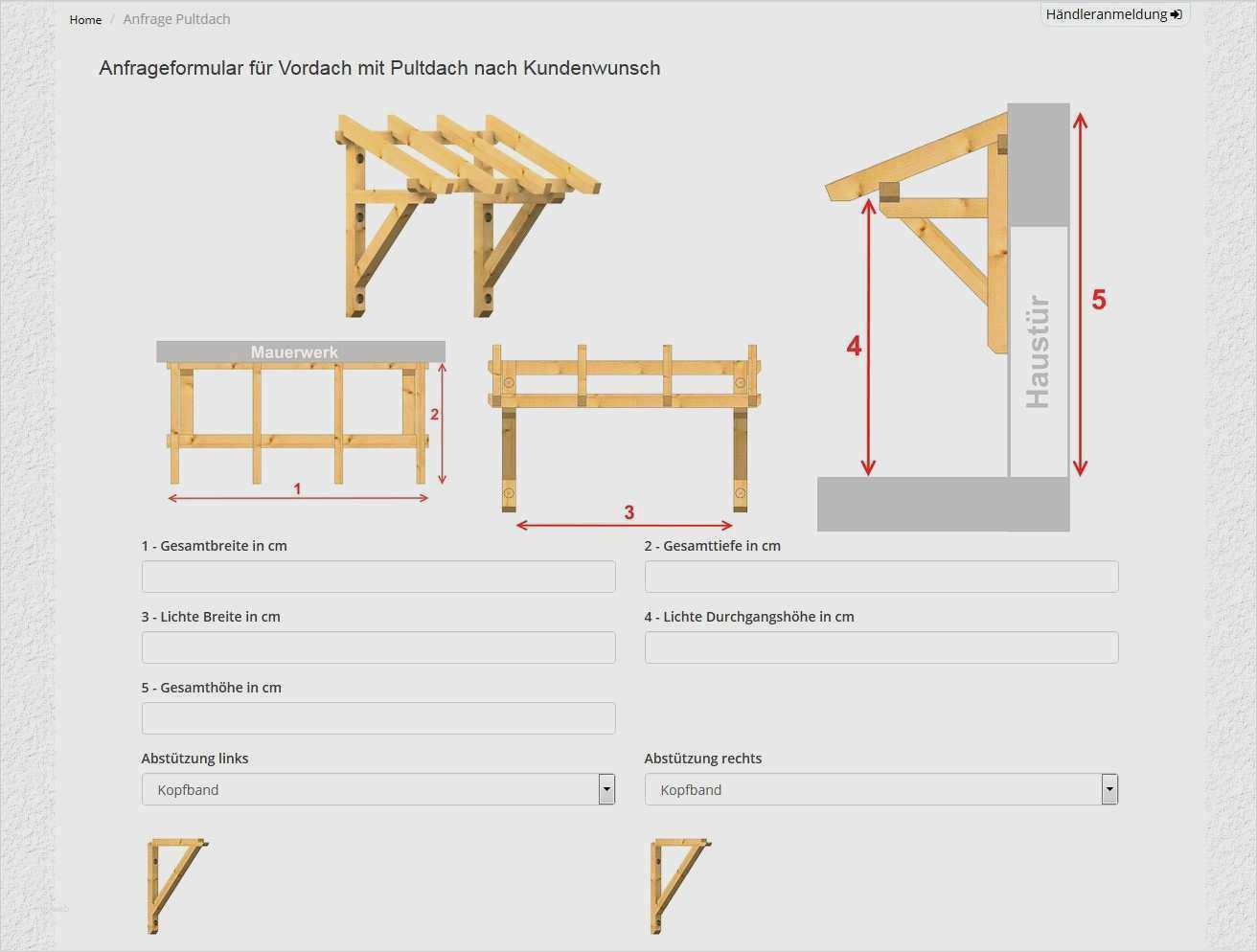
Task: Click the Anfrage Pultdach breadcrumb item
Action: pos(176,19)
